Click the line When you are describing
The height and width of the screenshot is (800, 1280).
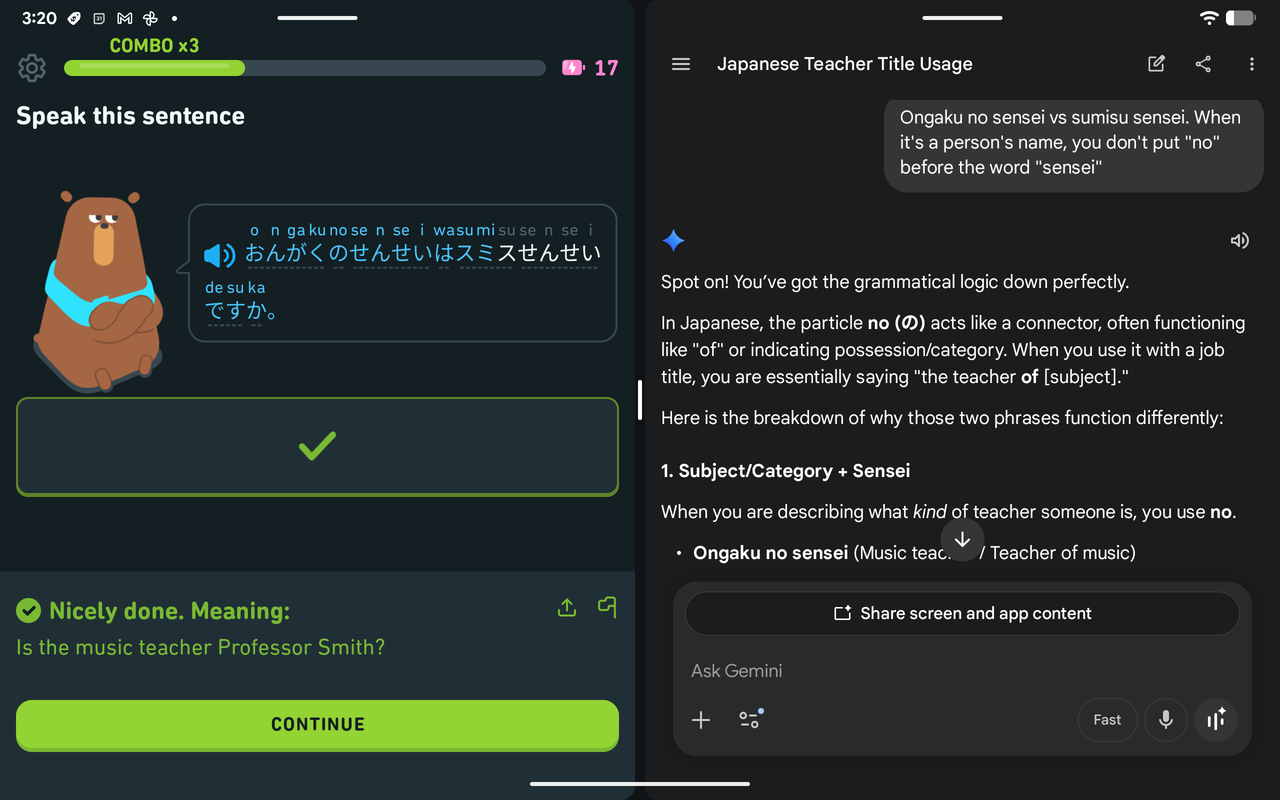pyautogui.click(x=949, y=512)
